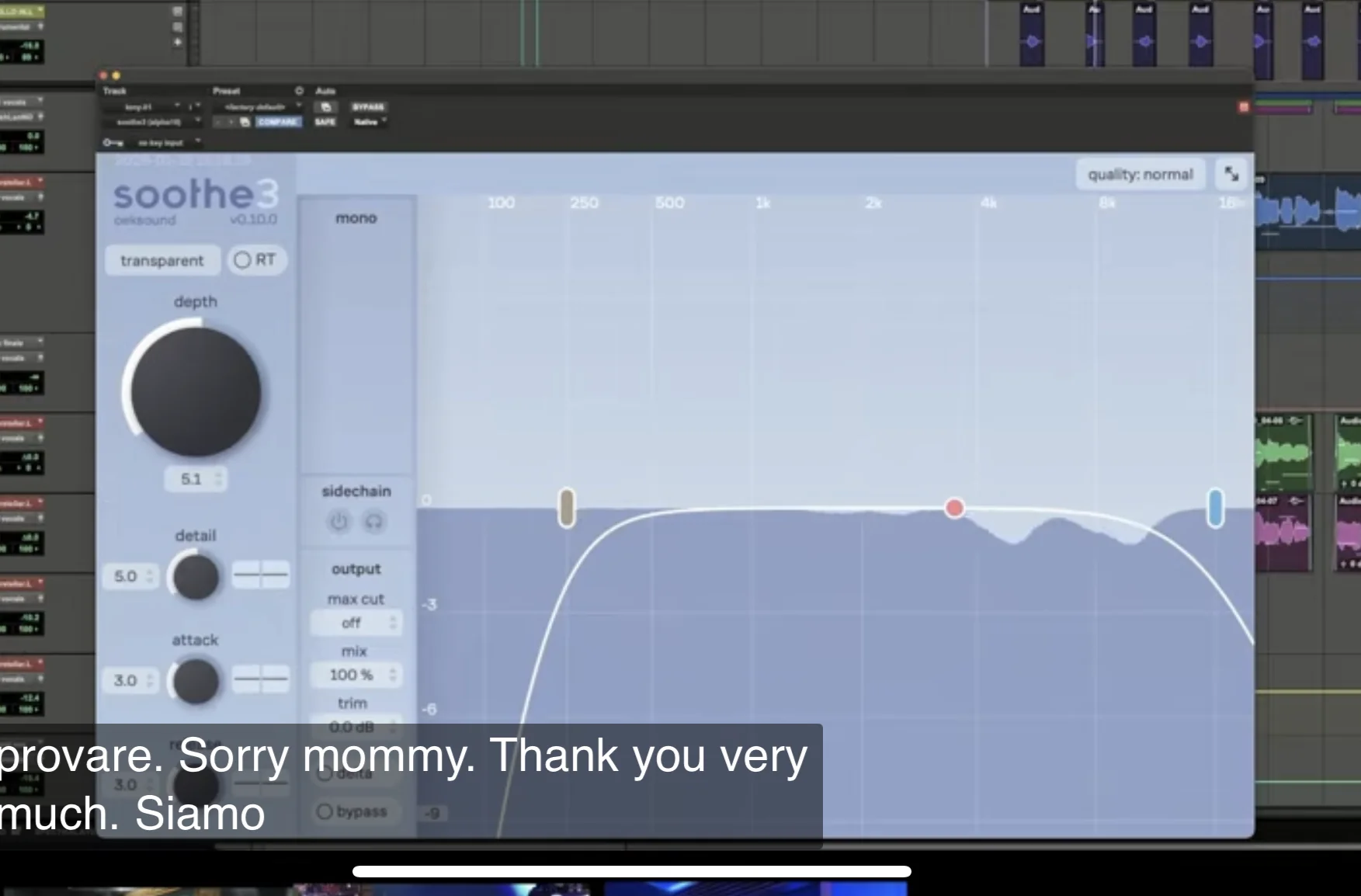Click the attack knob
The image size is (1361, 896).
point(196,680)
